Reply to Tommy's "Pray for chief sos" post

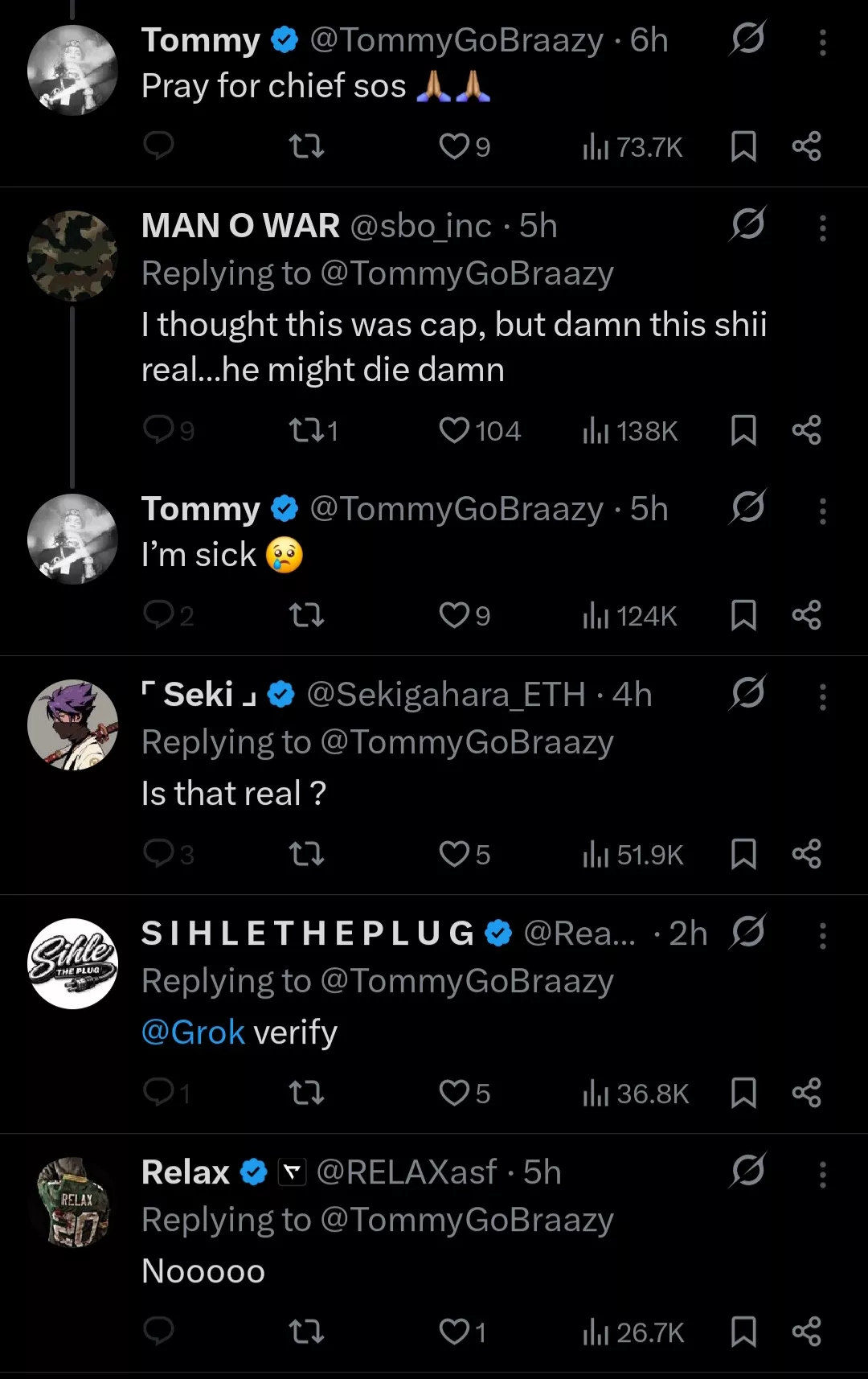[x=158, y=146]
